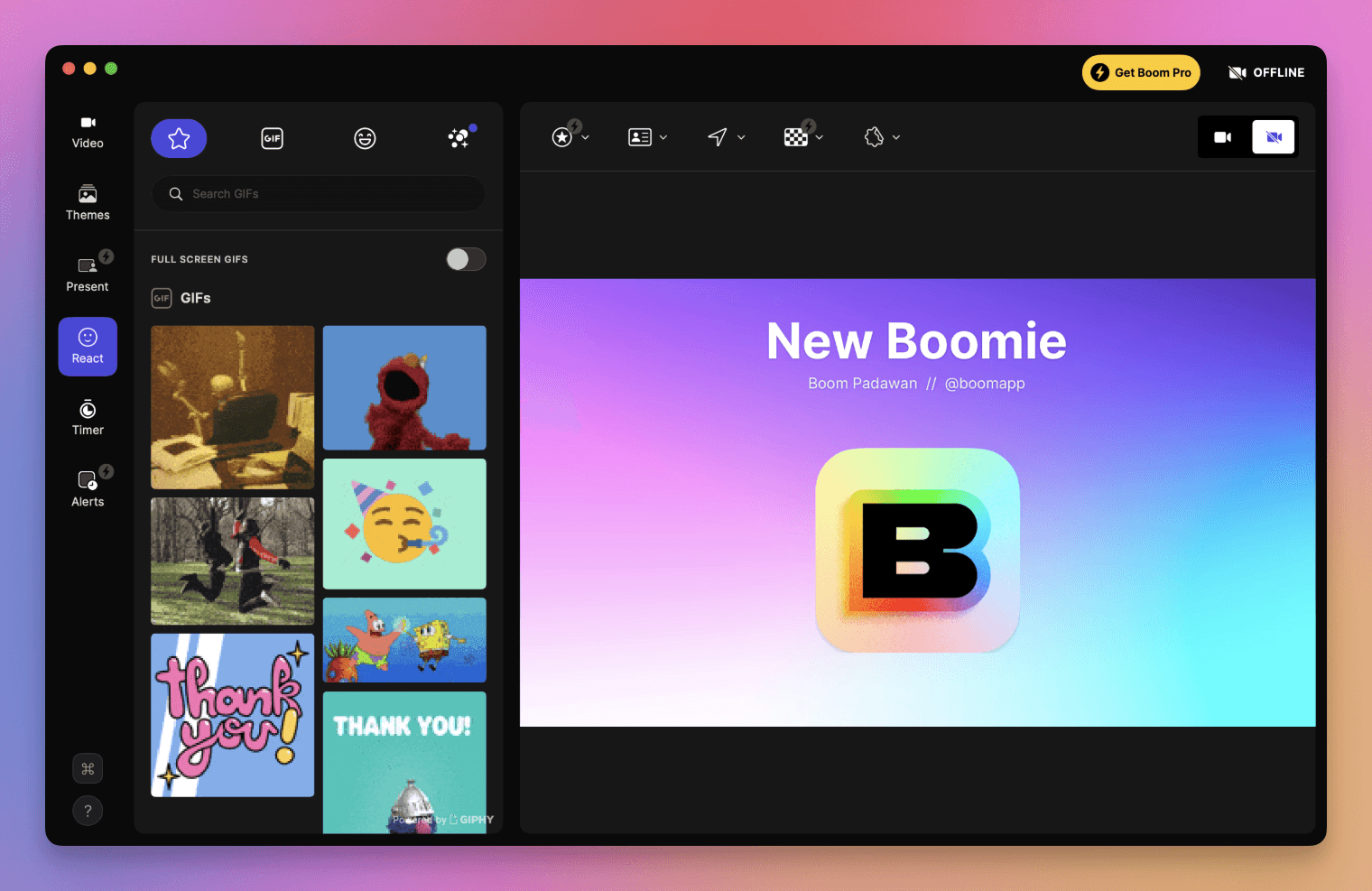Viewport: 1372px width, 891px height.
Task: Click the checkerboard background icon in toolbar
Action: (795, 137)
